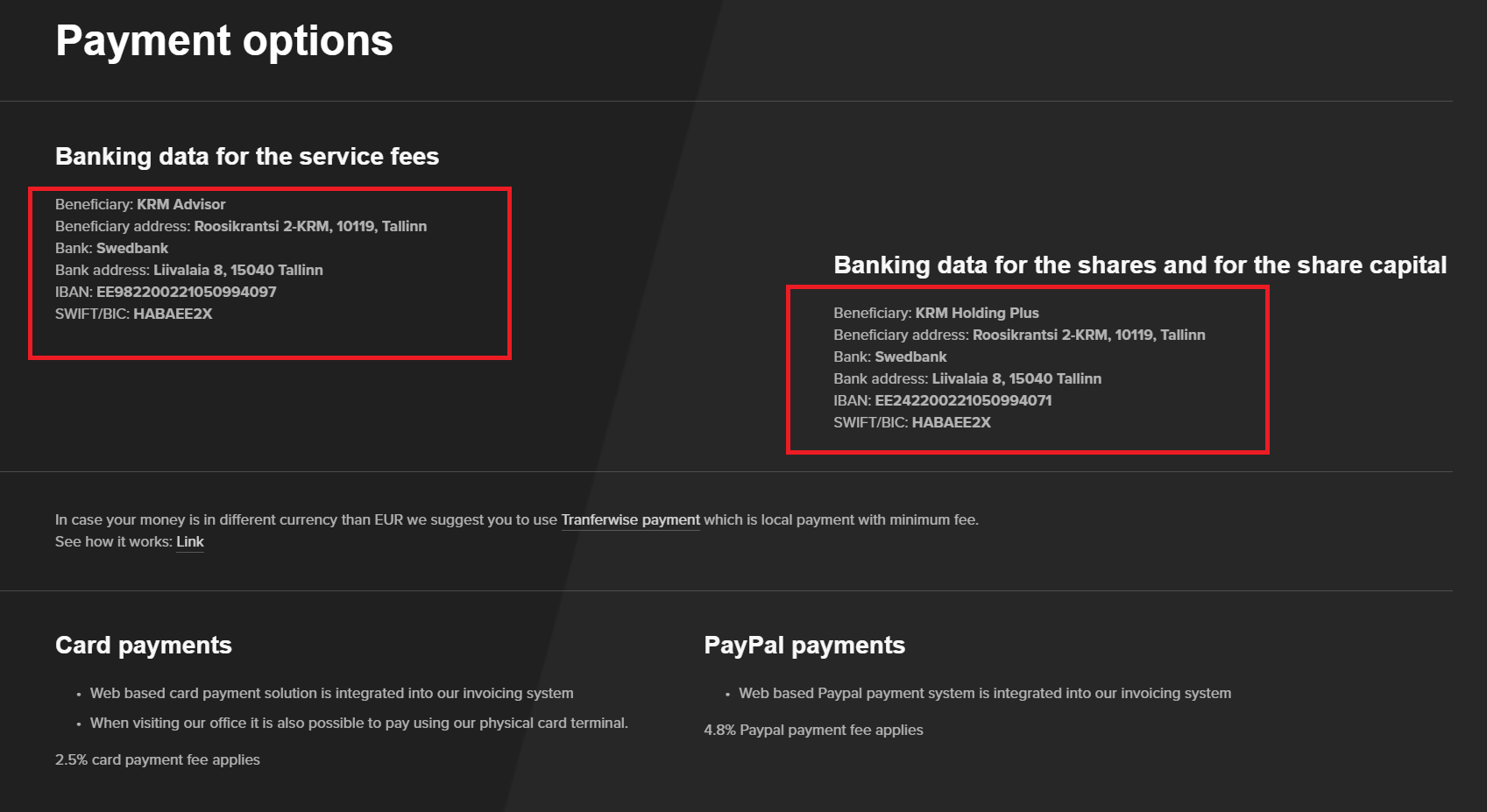Open the Tranferwise payment link
The width and height of the screenshot is (1487, 812).
pyautogui.click(x=630, y=519)
